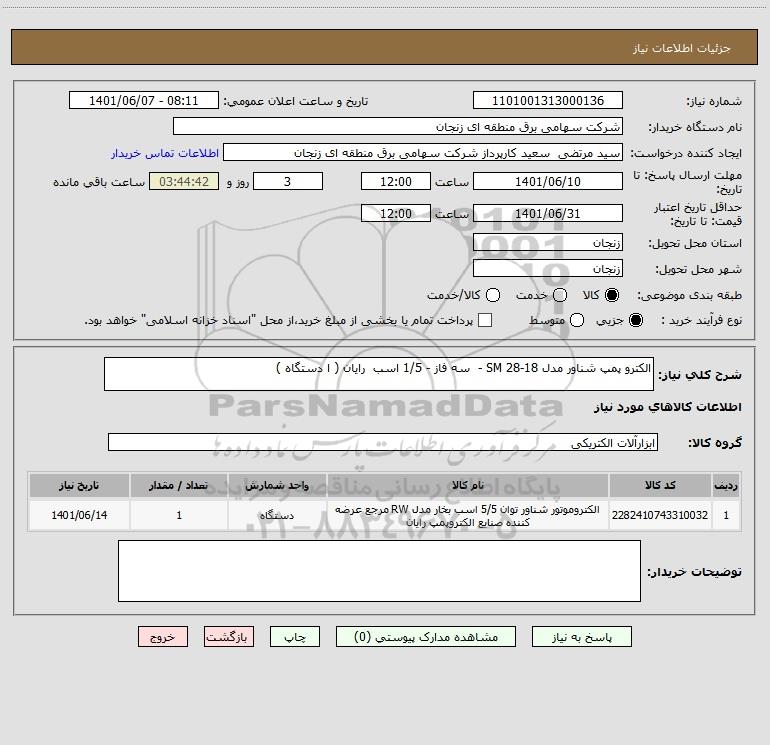Click the الکتروموتور شناور product name cell
770x745 pixels.
(x=468, y=515)
